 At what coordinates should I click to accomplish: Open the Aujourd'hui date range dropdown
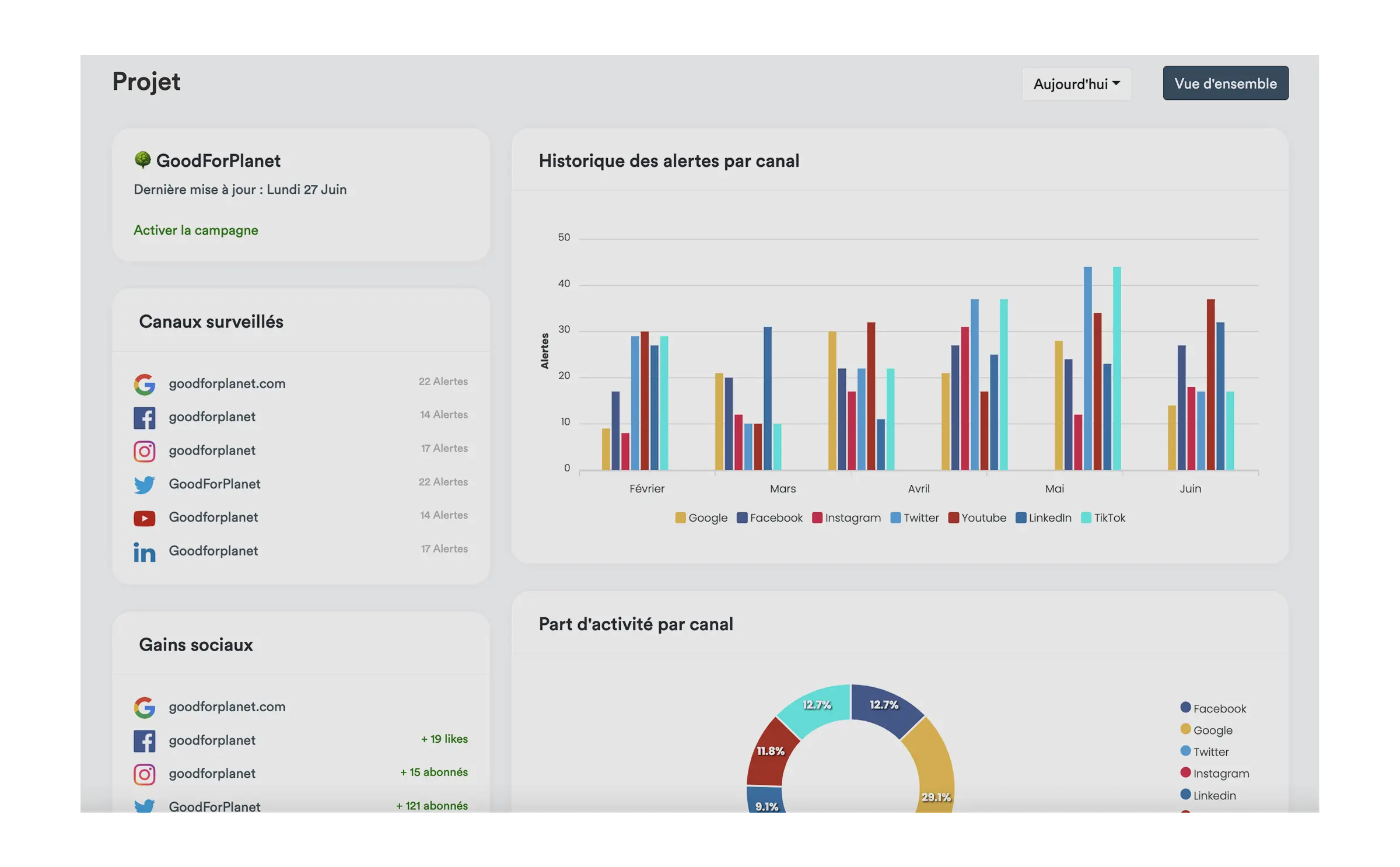[x=1076, y=84]
